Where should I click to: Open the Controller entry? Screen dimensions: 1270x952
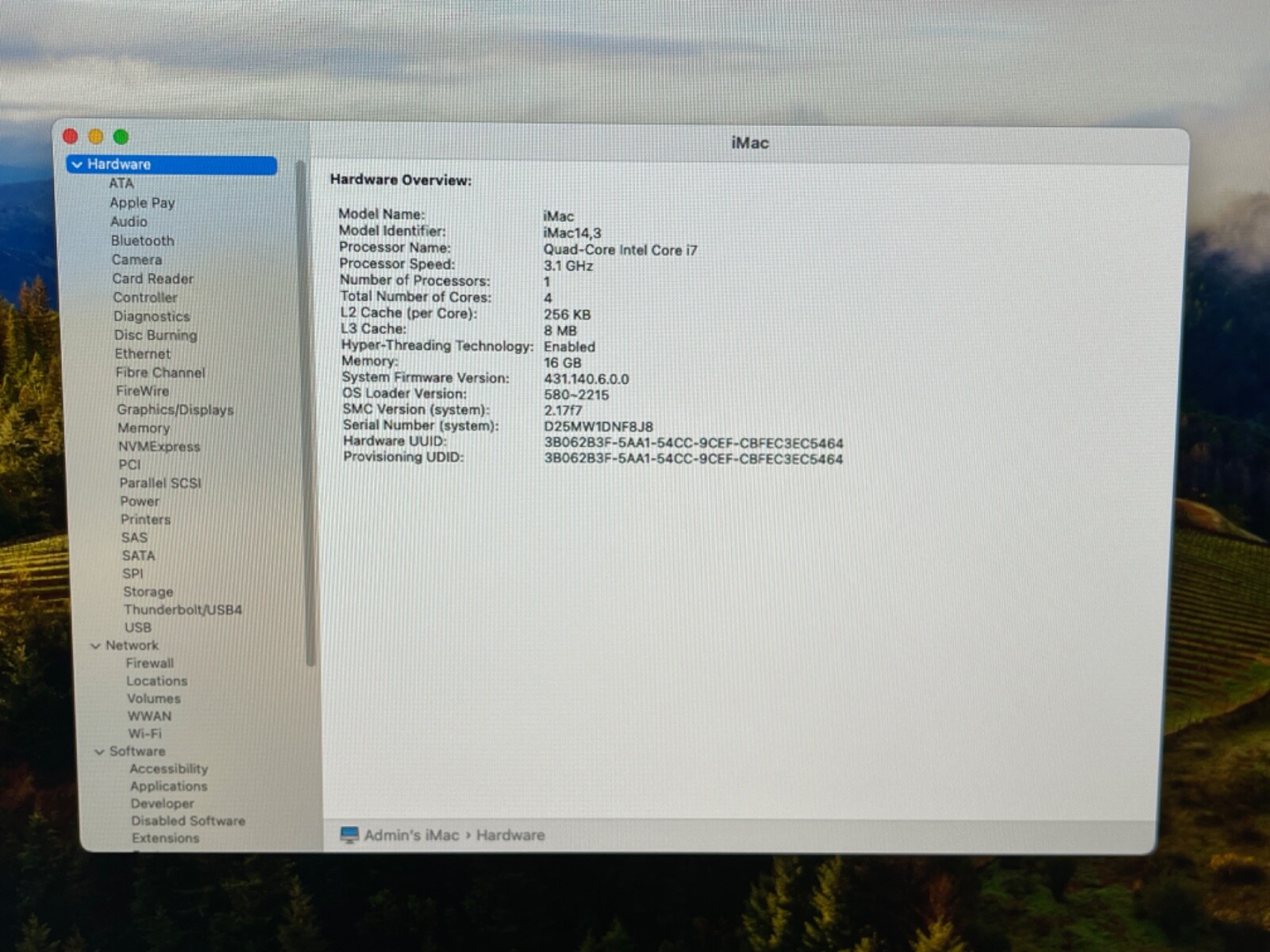[145, 297]
